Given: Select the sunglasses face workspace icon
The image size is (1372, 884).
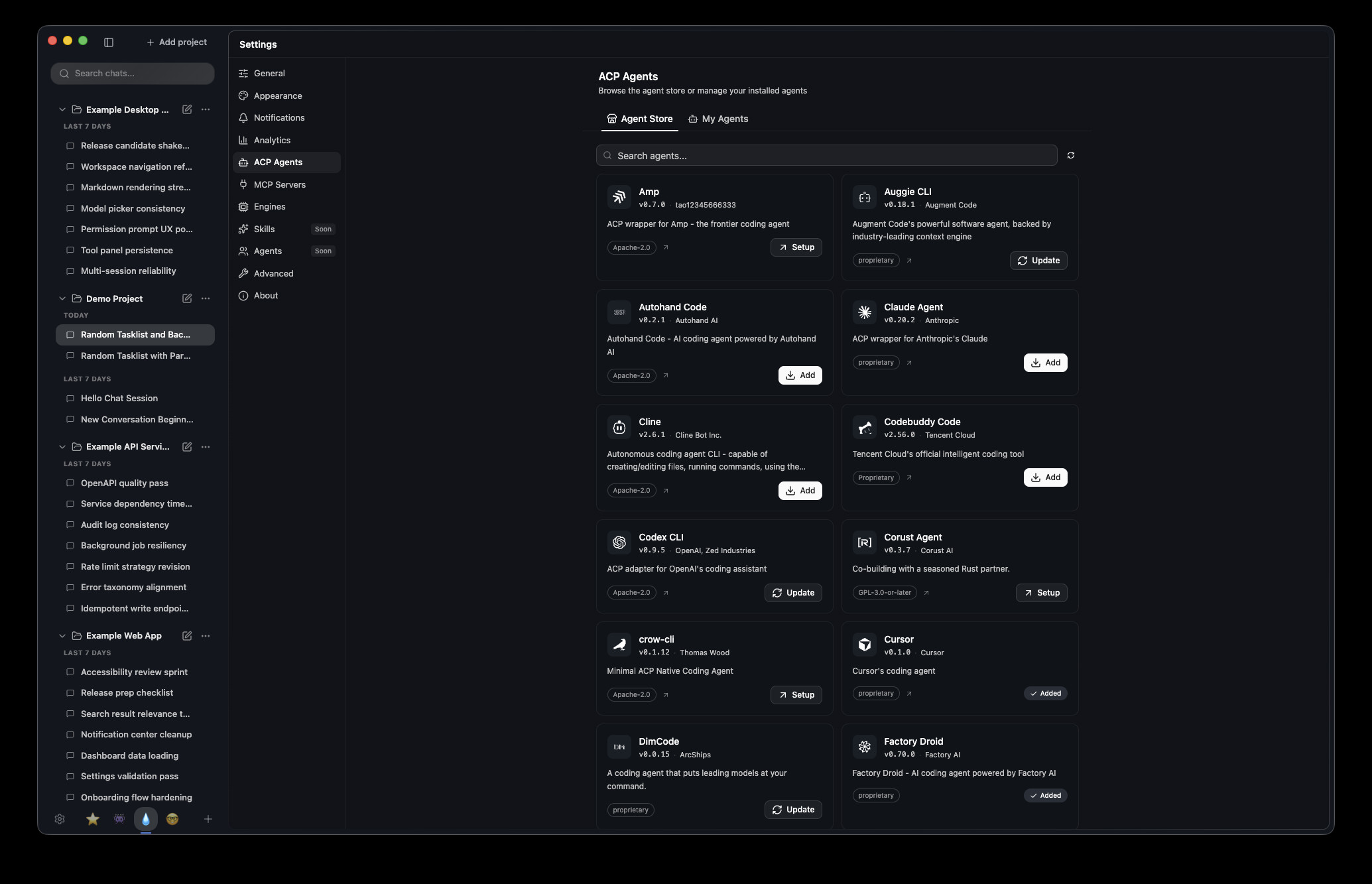Looking at the screenshot, I should click(172, 819).
